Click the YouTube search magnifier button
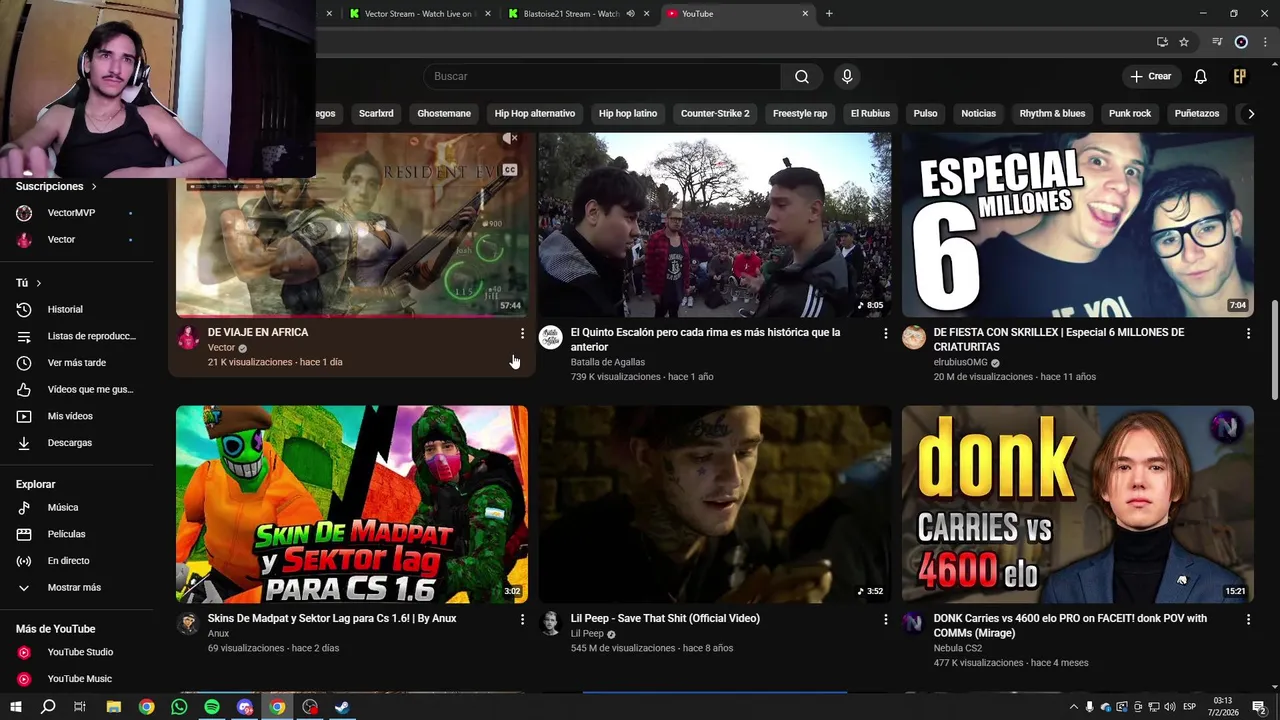The width and height of the screenshot is (1280, 720). click(x=802, y=77)
